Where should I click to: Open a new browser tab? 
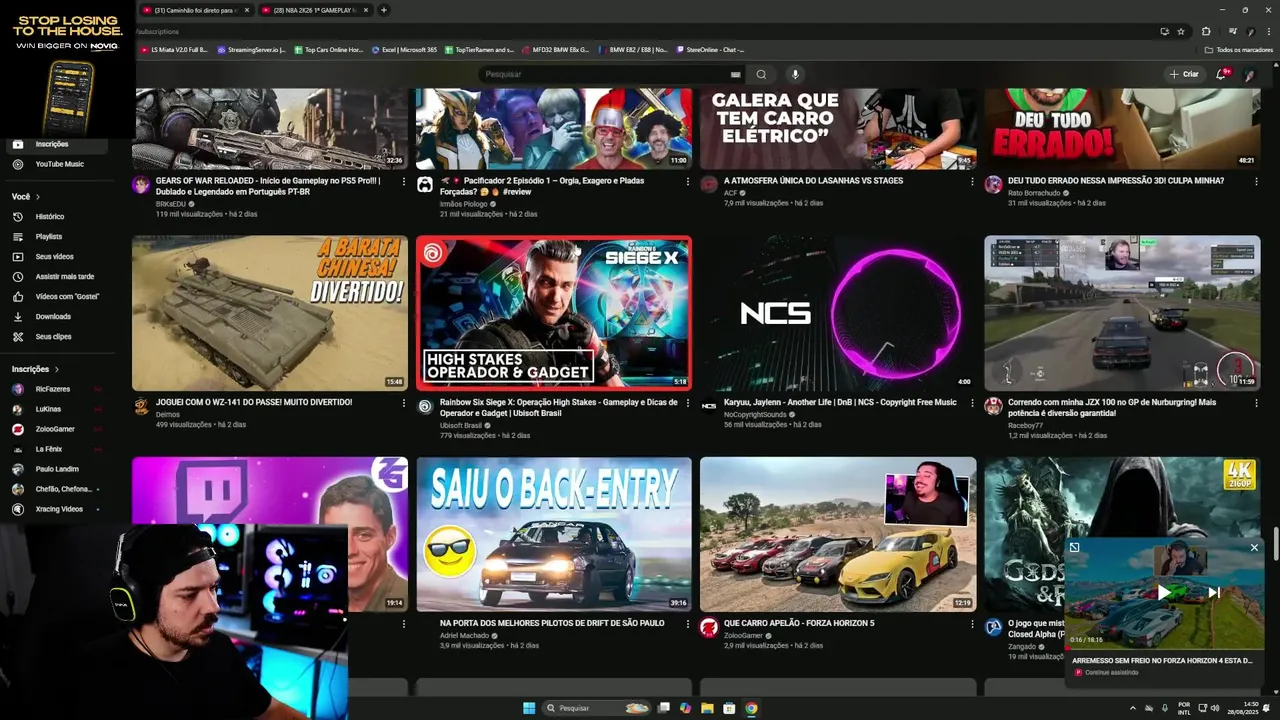(x=384, y=10)
